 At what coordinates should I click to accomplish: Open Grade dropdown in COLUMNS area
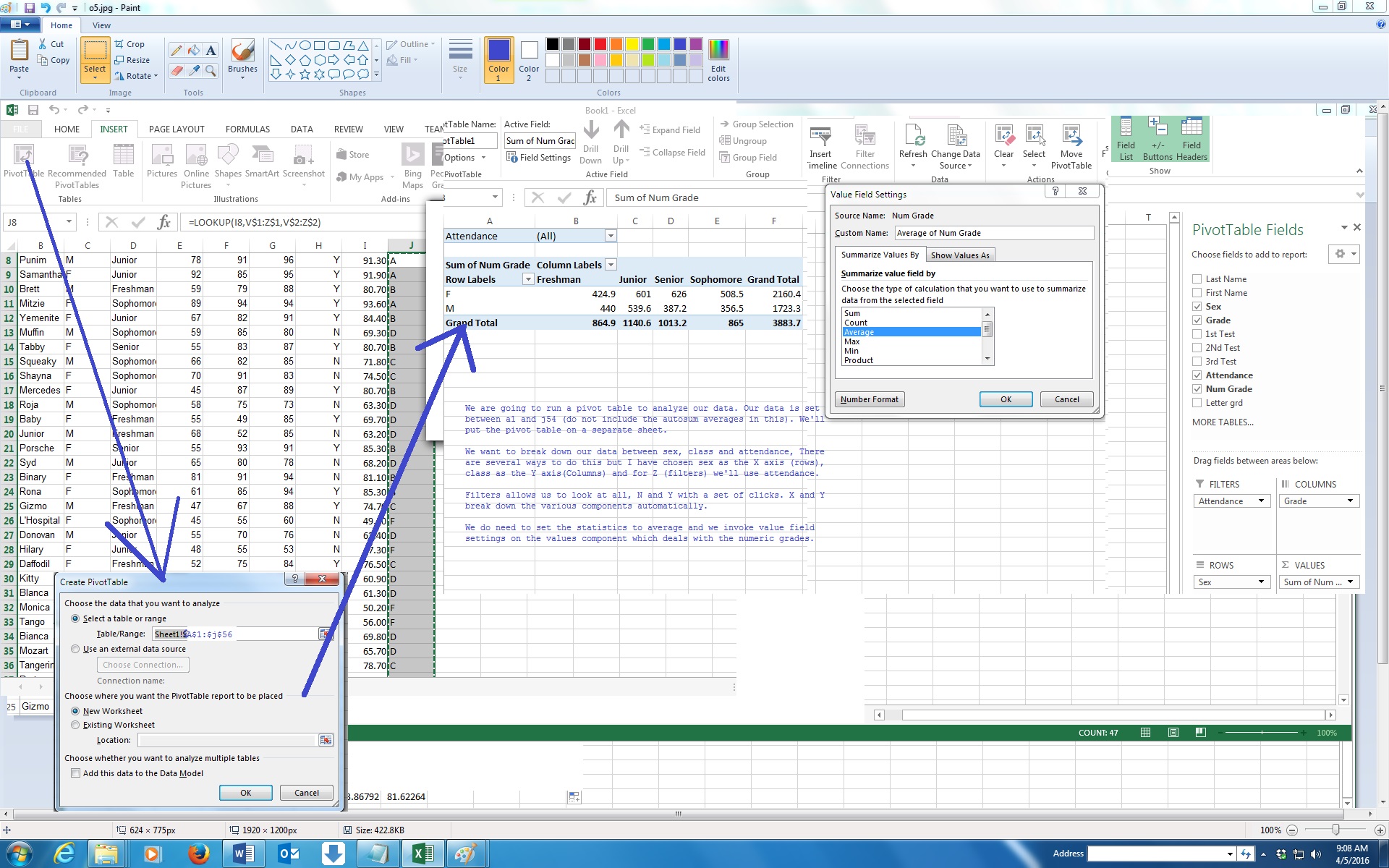(1350, 501)
